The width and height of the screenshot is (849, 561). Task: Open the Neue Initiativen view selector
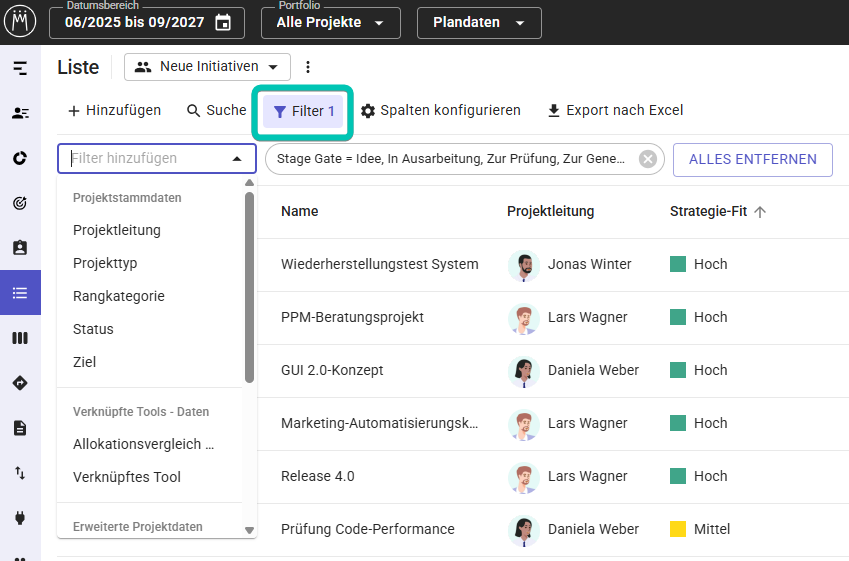208,67
